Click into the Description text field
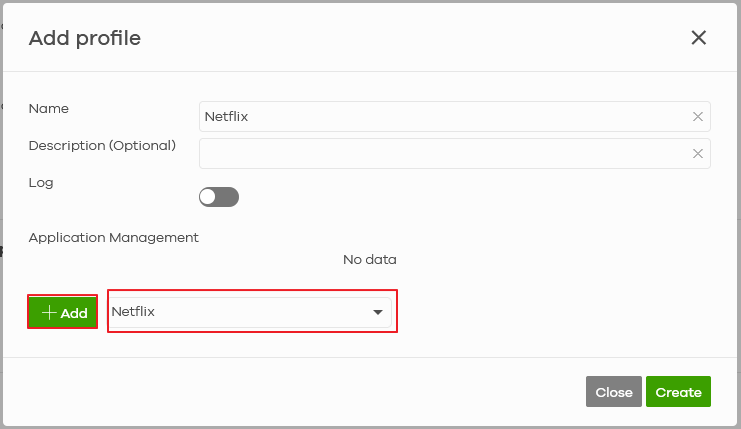Image resolution: width=741 pixels, height=429 pixels. (440, 154)
